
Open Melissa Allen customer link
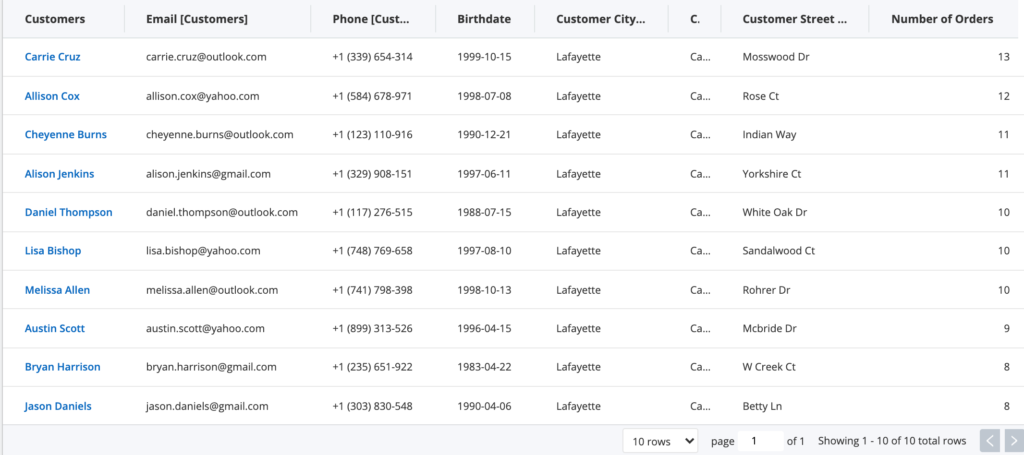pyautogui.click(x=57, y=290)
